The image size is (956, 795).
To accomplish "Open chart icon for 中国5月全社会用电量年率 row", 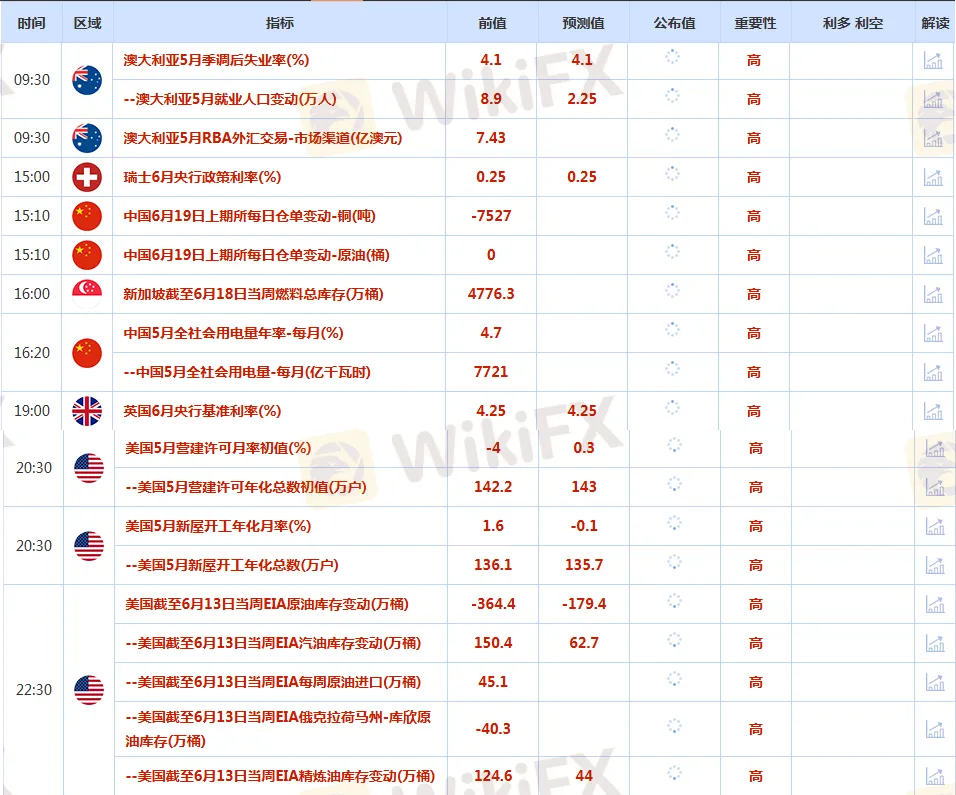I will point(933,333).
